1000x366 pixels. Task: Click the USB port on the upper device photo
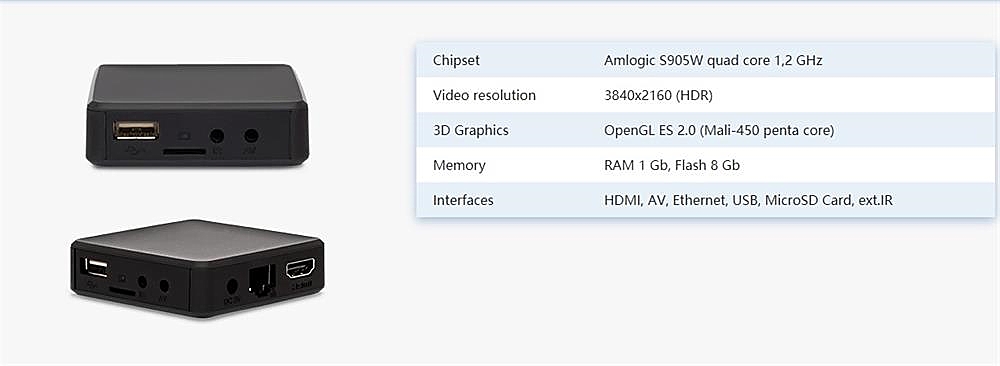[x=136, y=130]
